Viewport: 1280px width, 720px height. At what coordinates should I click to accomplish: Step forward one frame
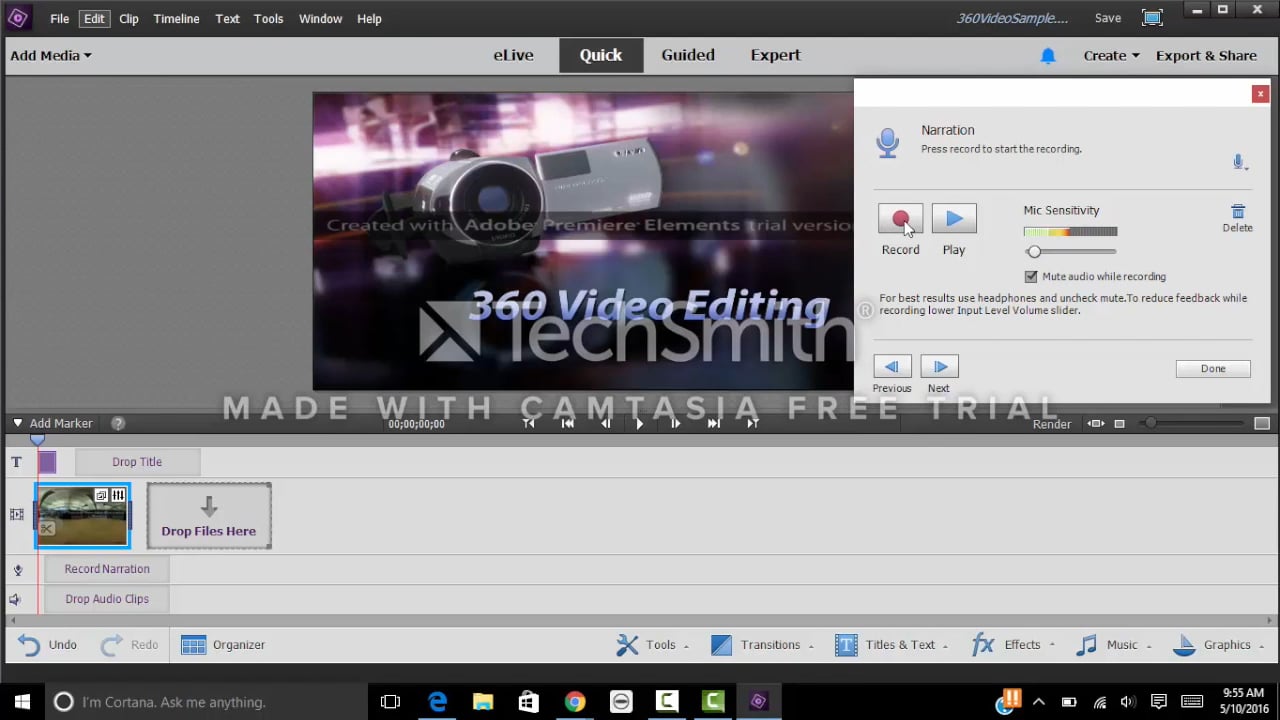[x=676, y=424]
